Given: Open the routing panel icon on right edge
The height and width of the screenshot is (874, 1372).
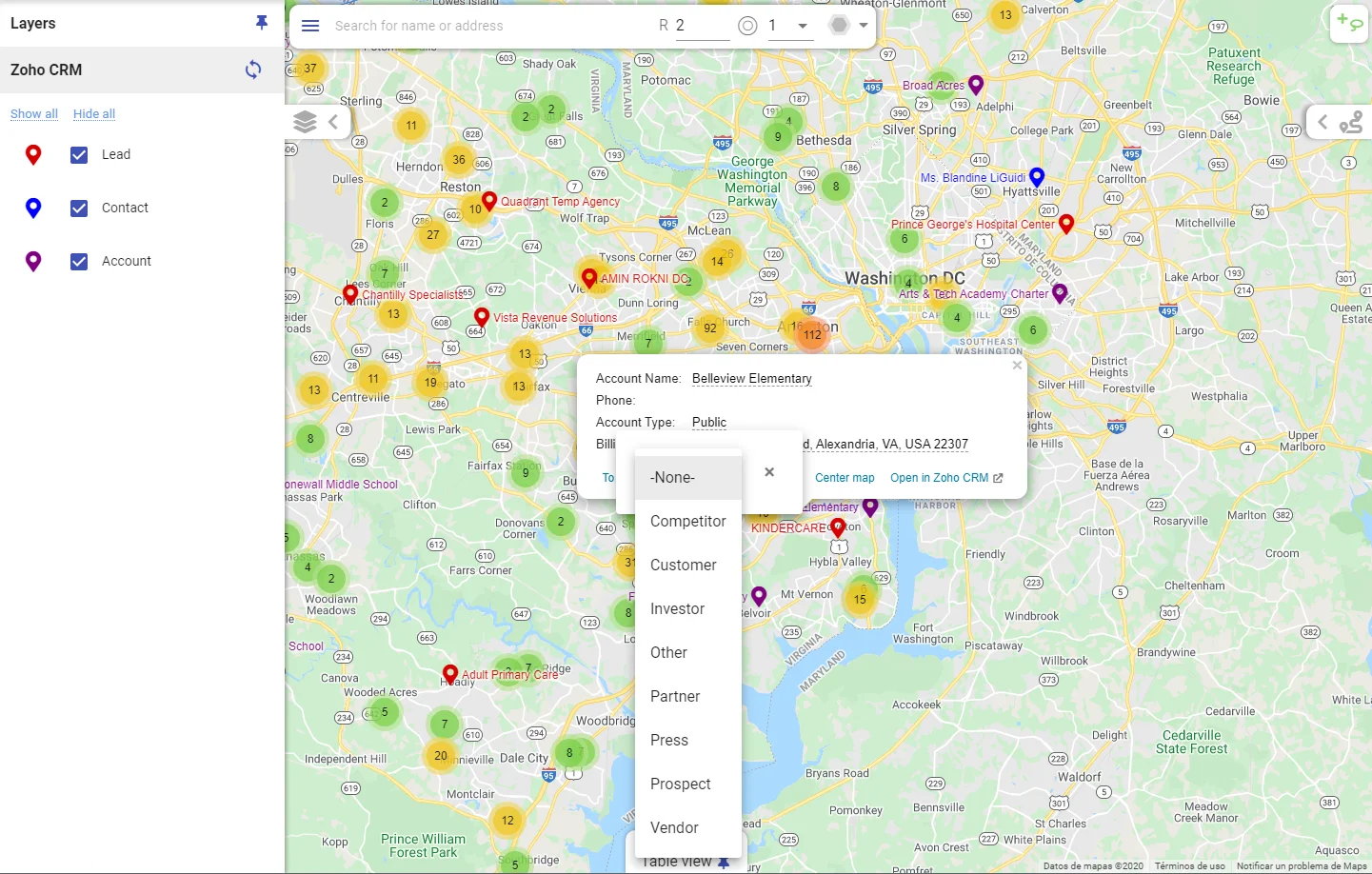Looking at the screenshot, I should (1351, 122).
